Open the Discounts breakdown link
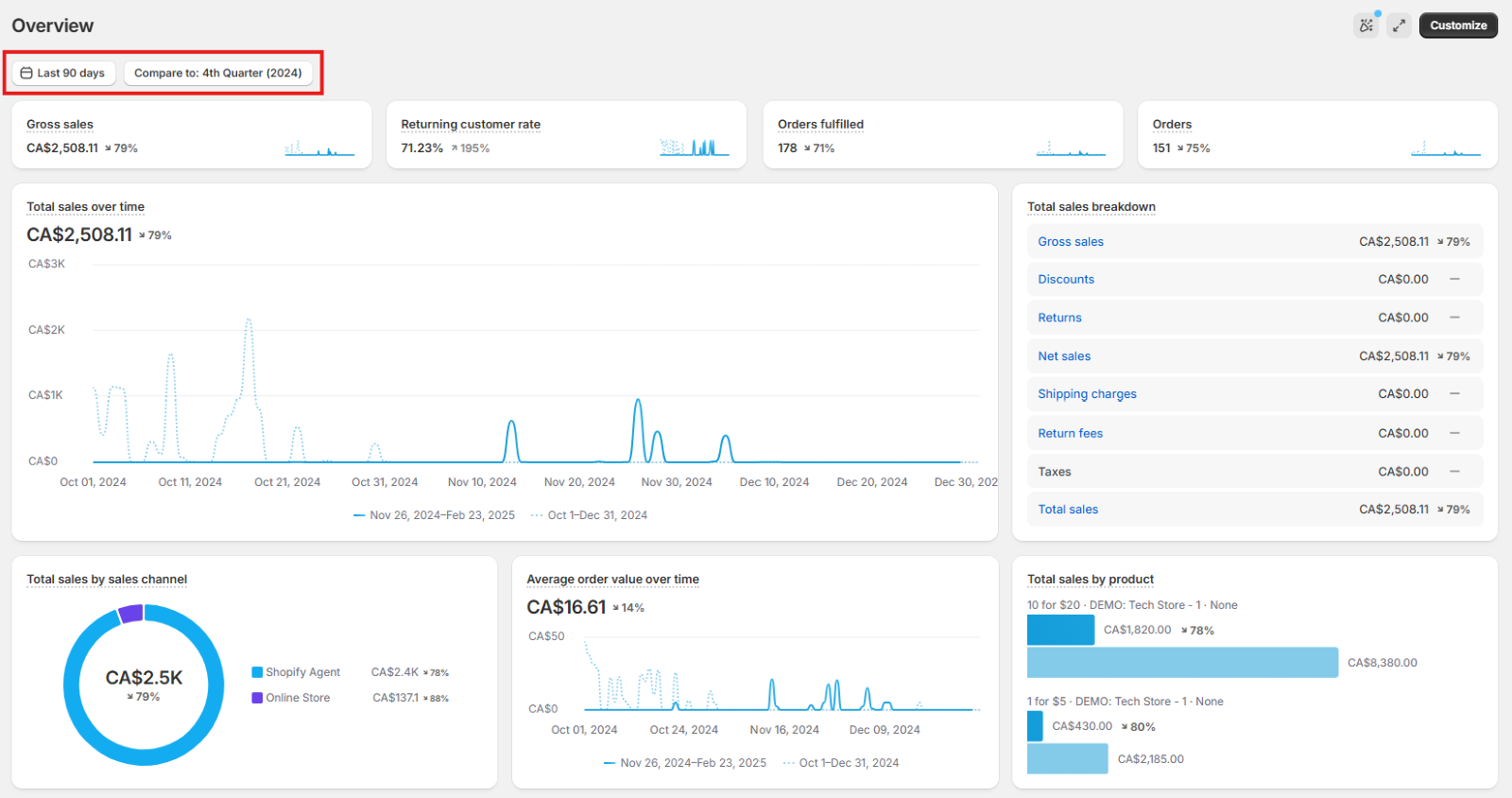The height and width of the screenshot is (798, 1512). click(x=1065, y=280)
